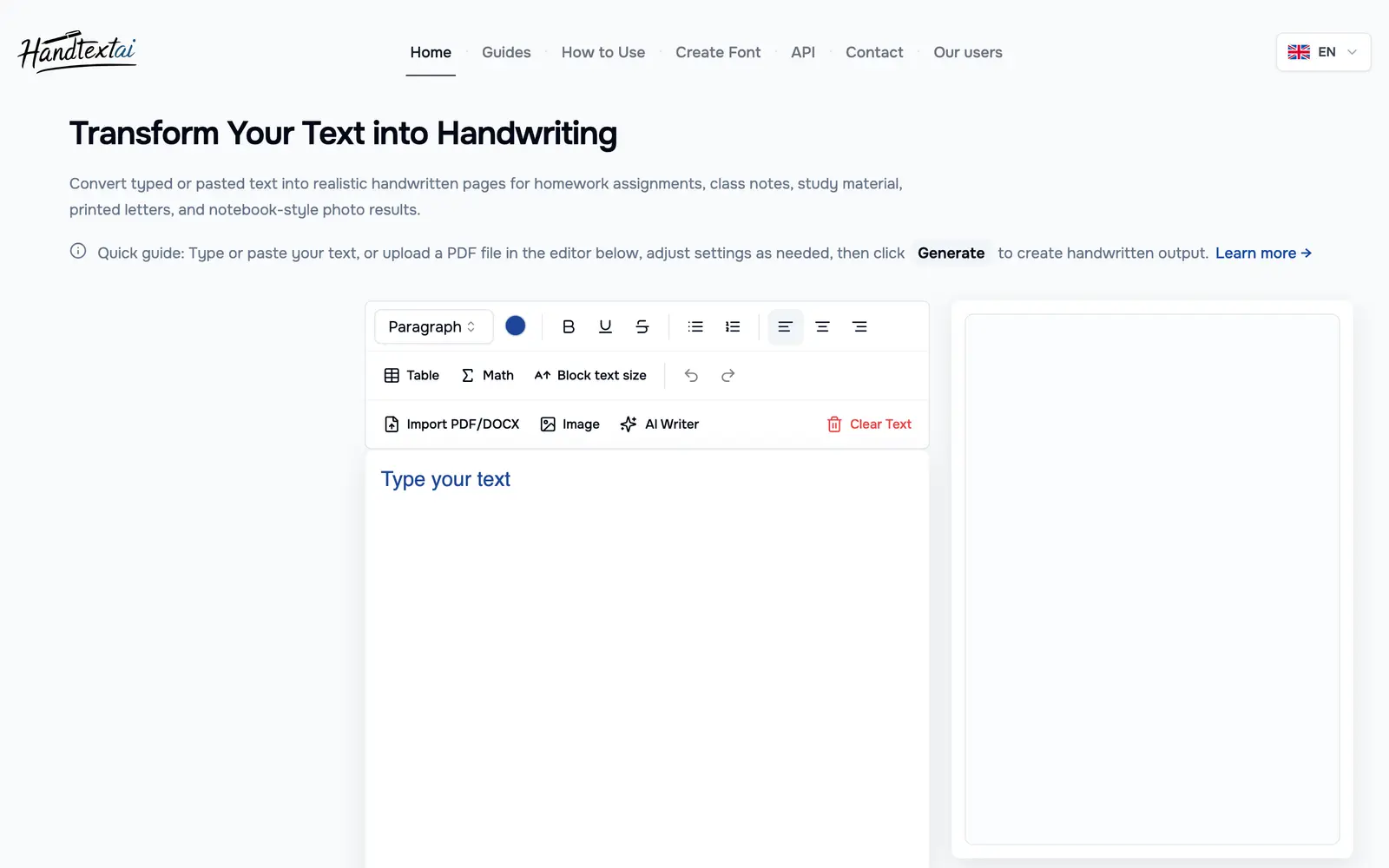Viewport: 1389px width, 868px height.
Task: Click the handwriting preview page
Action: [1152, 579]
